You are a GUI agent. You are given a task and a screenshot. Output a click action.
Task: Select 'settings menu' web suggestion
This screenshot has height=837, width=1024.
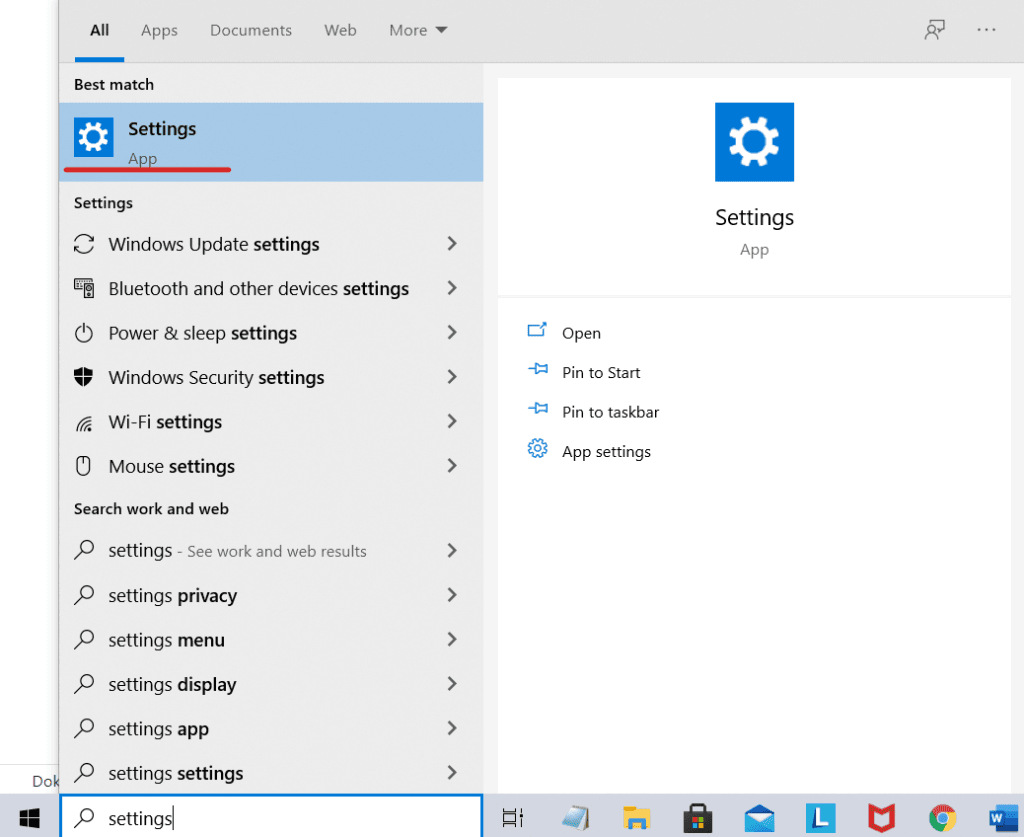[271, 639]
